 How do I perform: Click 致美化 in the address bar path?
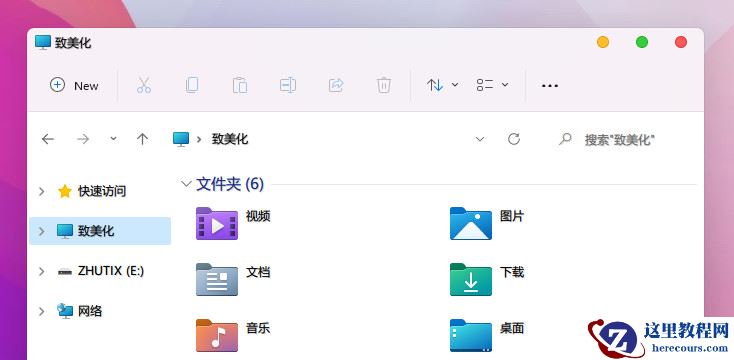(230, 139)
